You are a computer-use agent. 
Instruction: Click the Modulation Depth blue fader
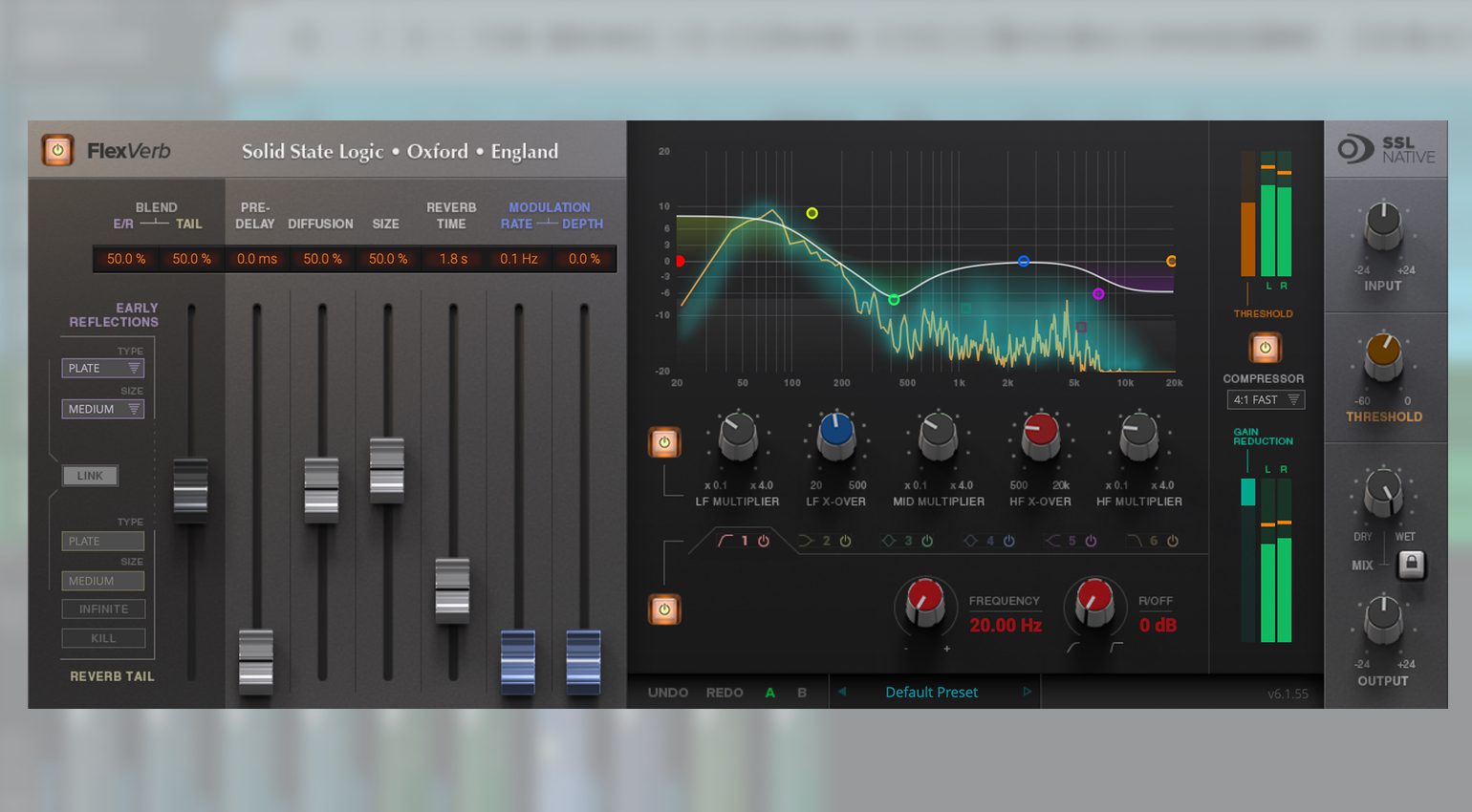583,661
